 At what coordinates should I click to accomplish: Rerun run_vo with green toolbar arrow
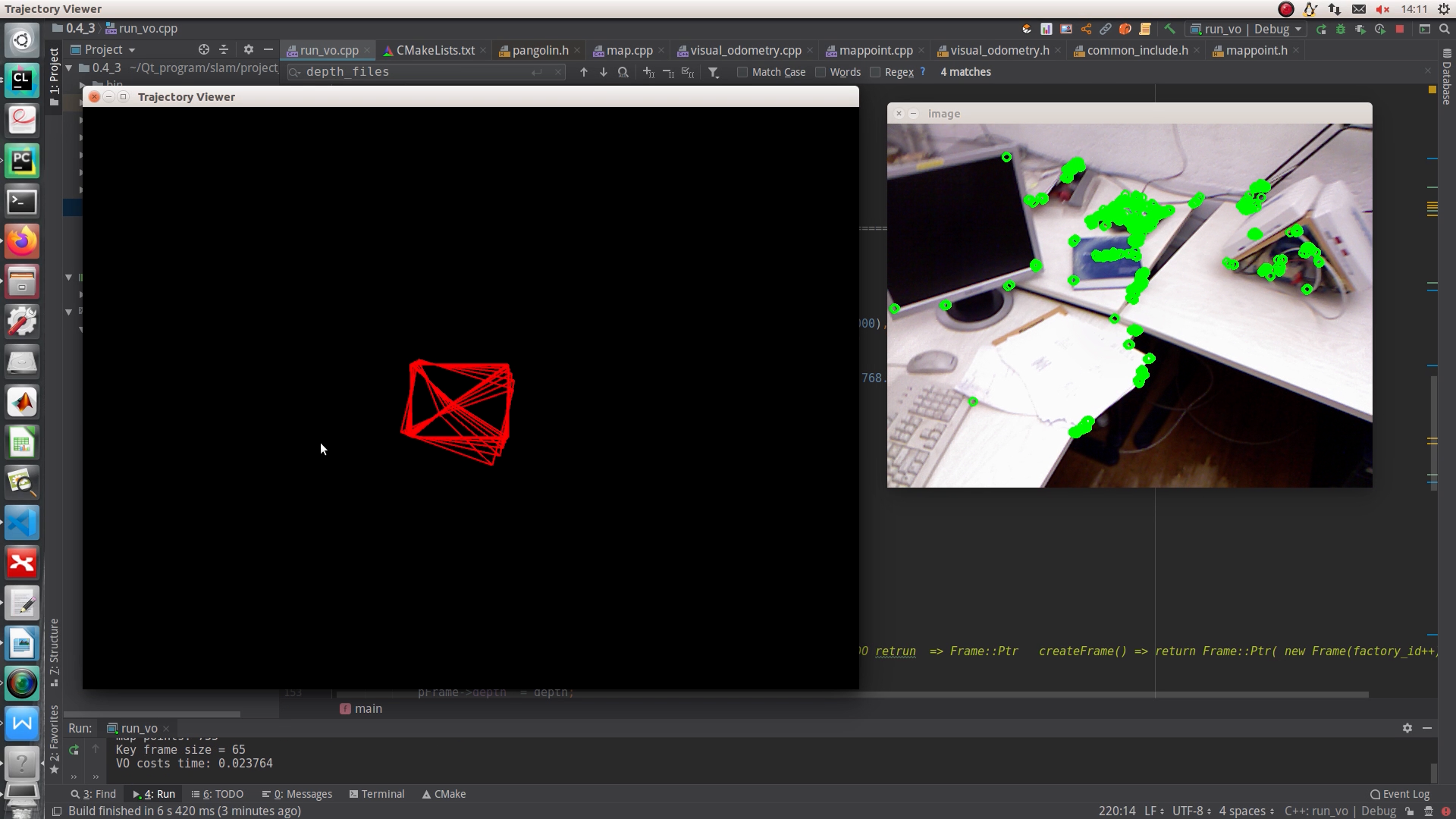click(1321, 29)
